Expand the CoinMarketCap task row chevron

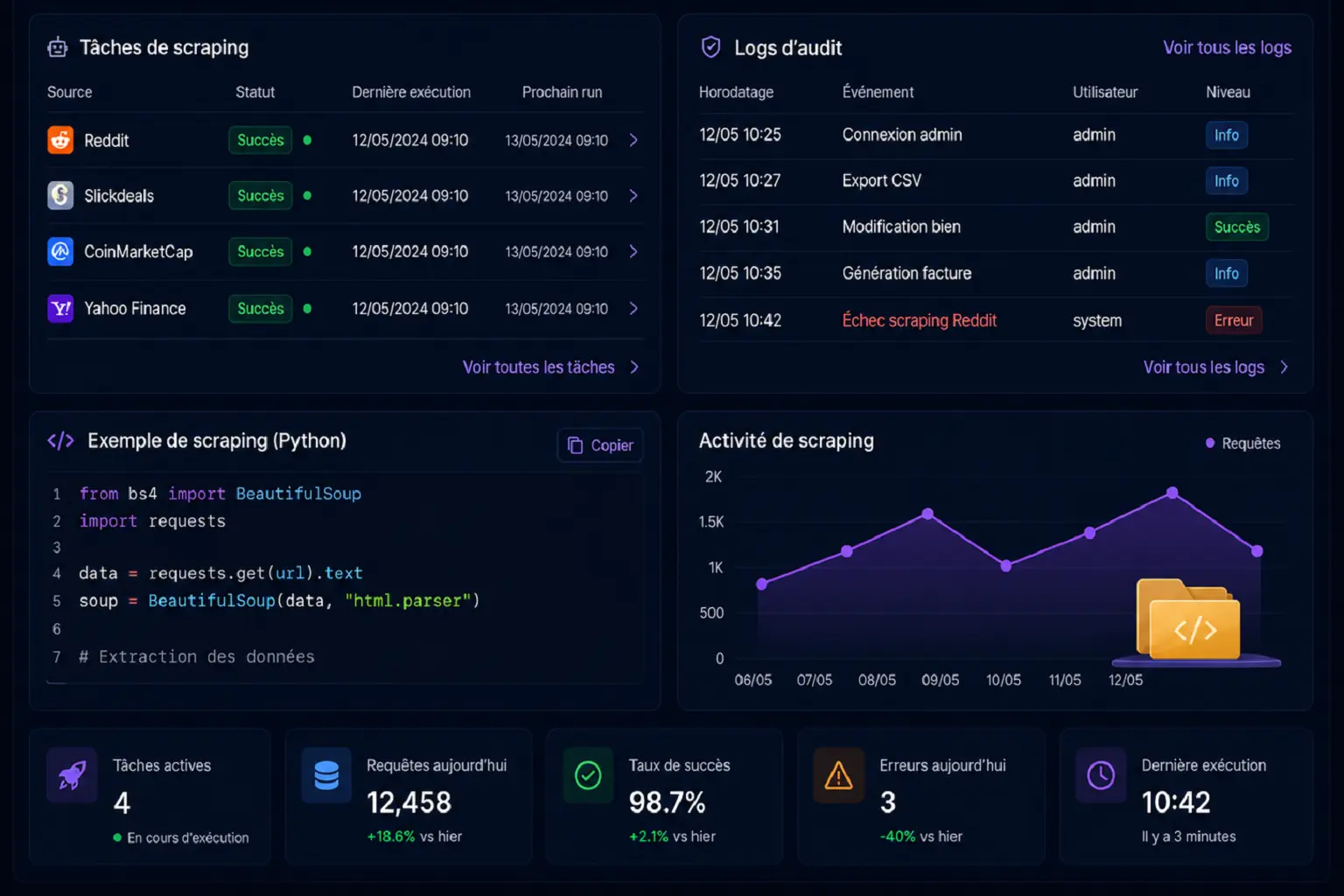tap(633, 252)
